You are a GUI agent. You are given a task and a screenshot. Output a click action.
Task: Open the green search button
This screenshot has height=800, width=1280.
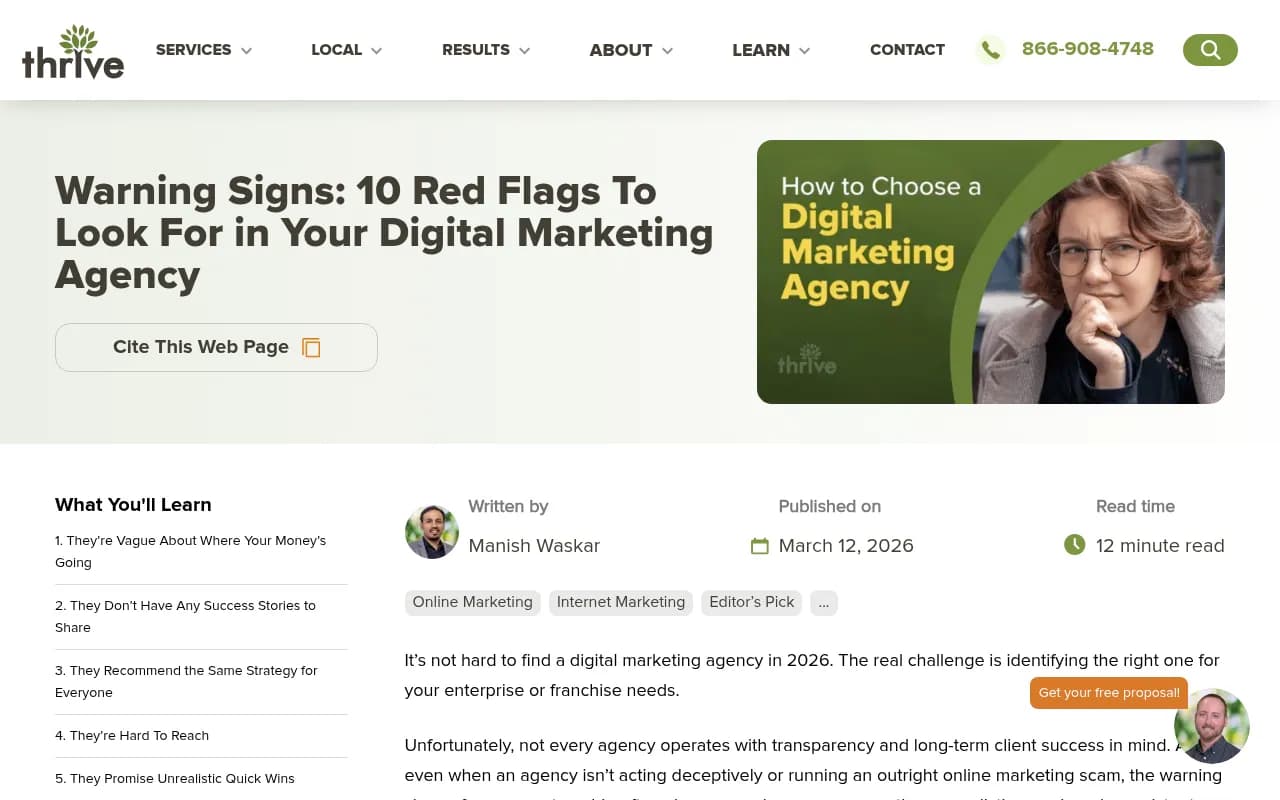(x=1210, y=50)
